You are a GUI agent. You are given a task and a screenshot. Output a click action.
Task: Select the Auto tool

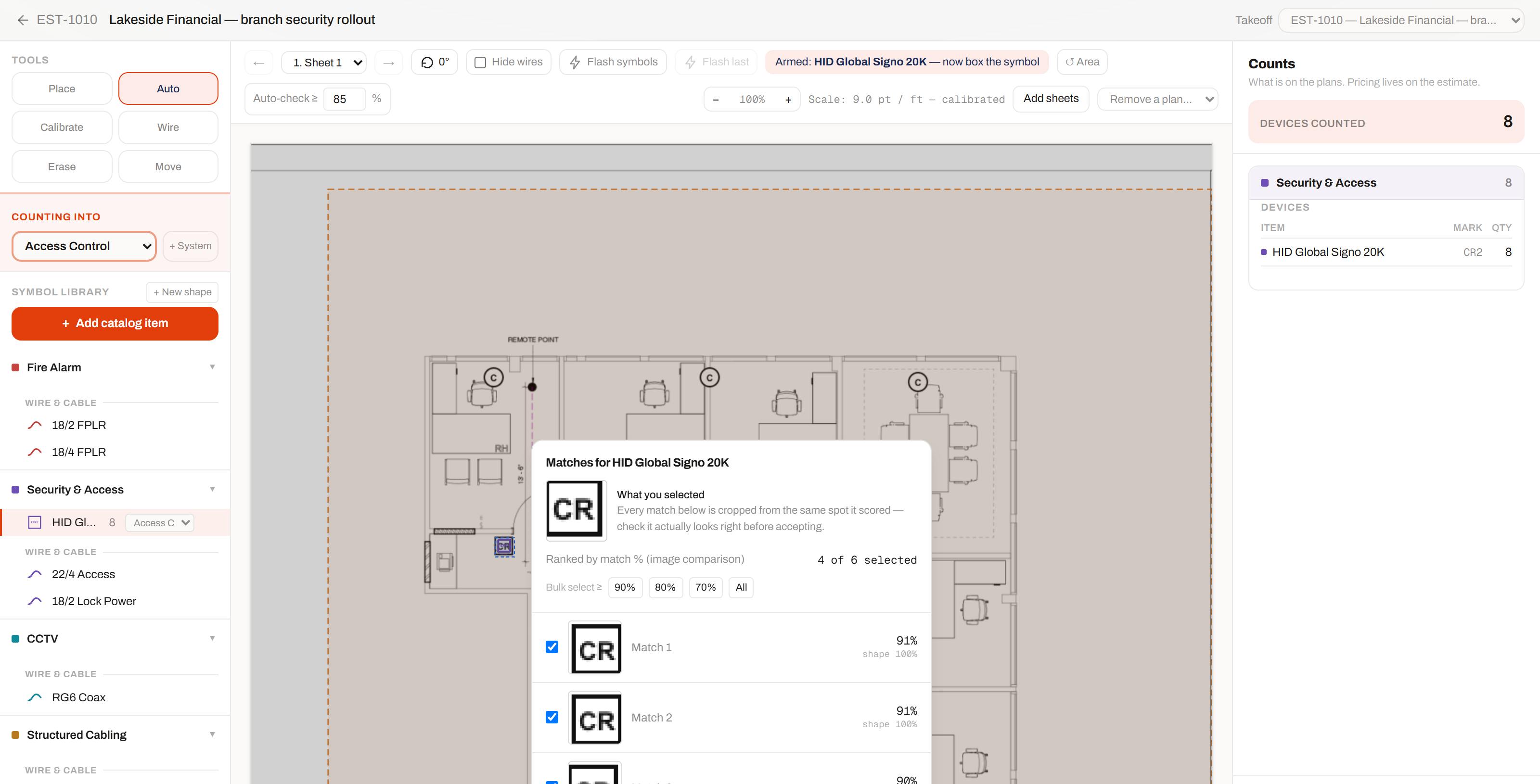(x=168, y=89)
